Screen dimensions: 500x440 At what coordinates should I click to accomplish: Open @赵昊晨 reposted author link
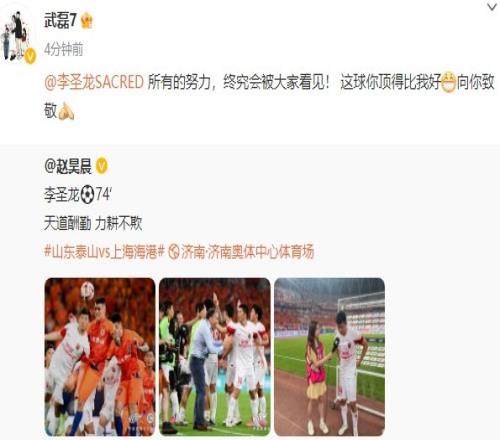pyautogui.click(x=68, y=166)
